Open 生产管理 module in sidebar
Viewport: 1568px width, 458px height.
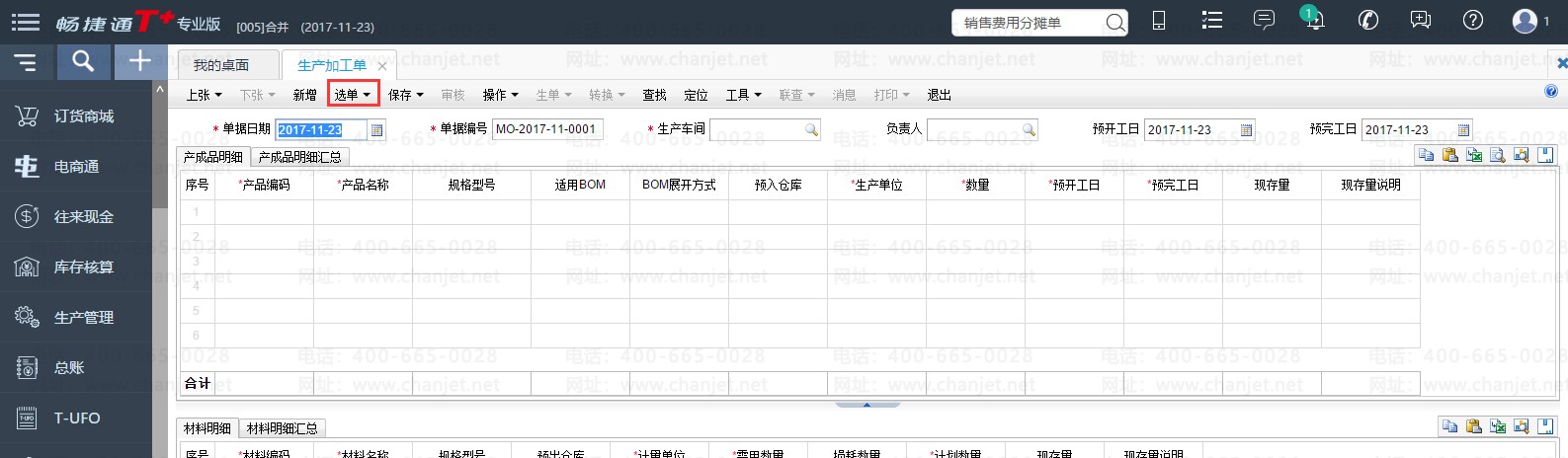(x=76, y=318)
